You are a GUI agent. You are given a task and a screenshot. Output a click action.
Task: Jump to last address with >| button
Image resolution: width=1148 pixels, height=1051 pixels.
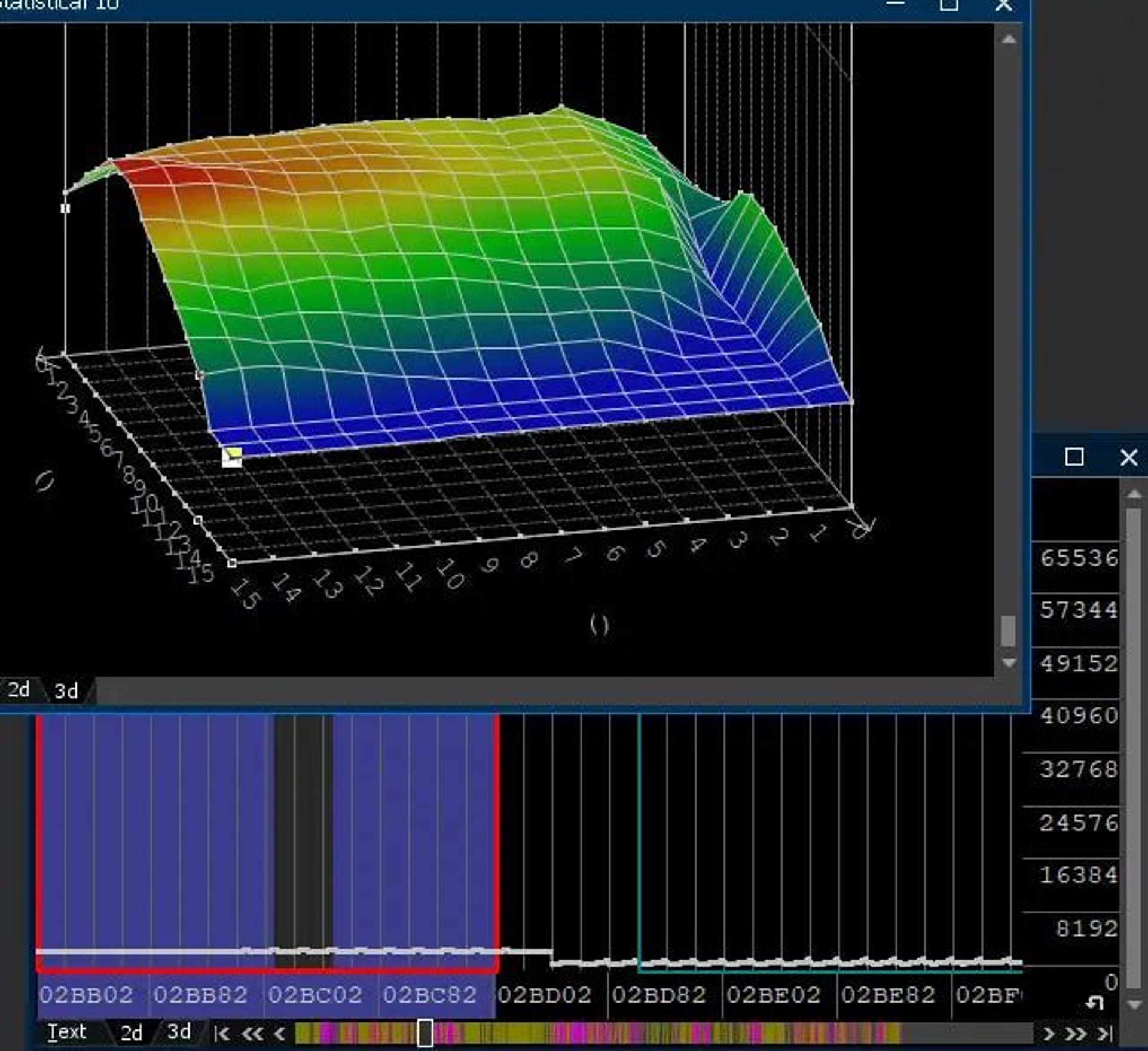[x=1104, y=1033]
